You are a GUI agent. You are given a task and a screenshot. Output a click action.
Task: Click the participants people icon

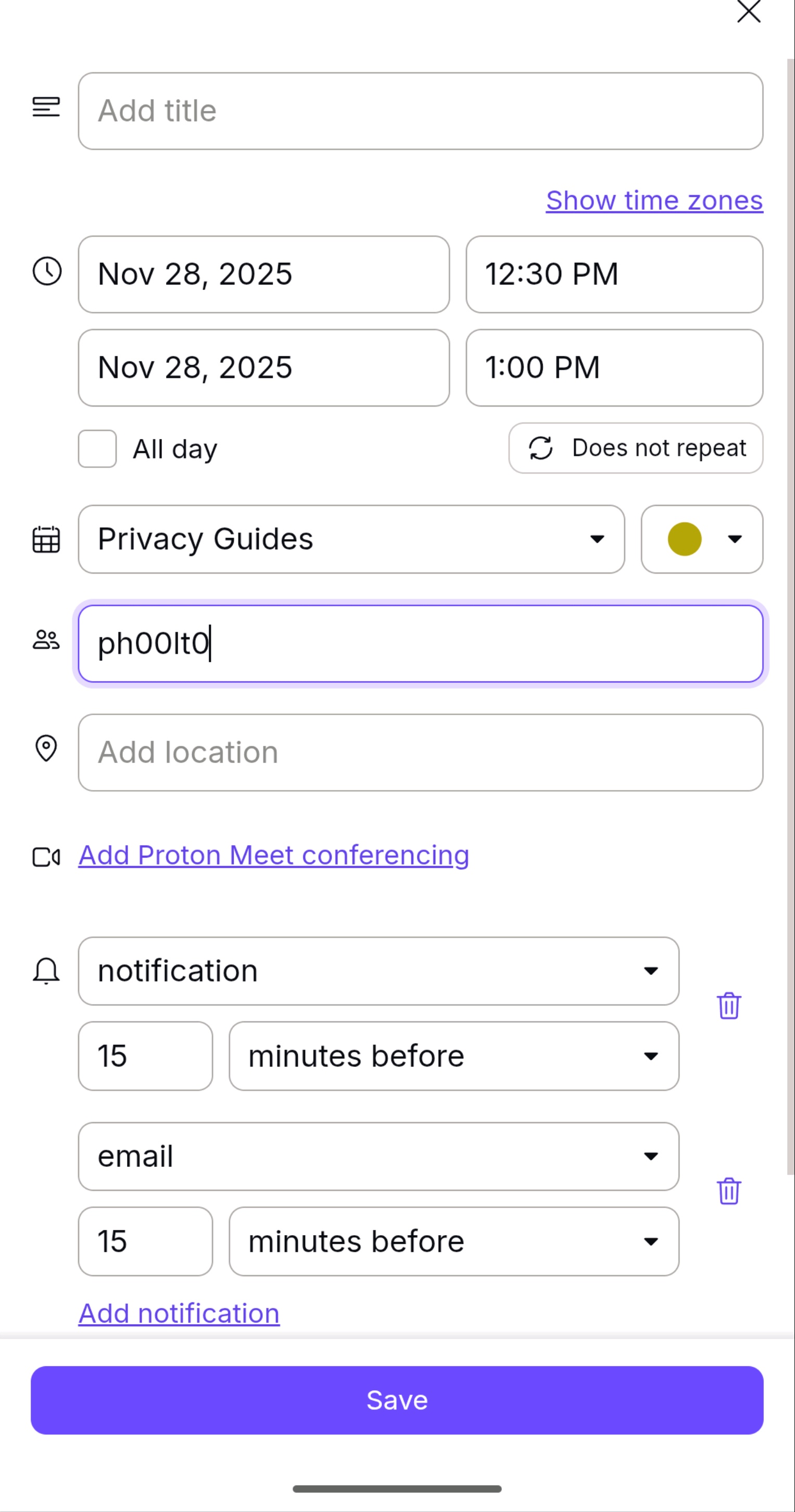coord(46,640)
